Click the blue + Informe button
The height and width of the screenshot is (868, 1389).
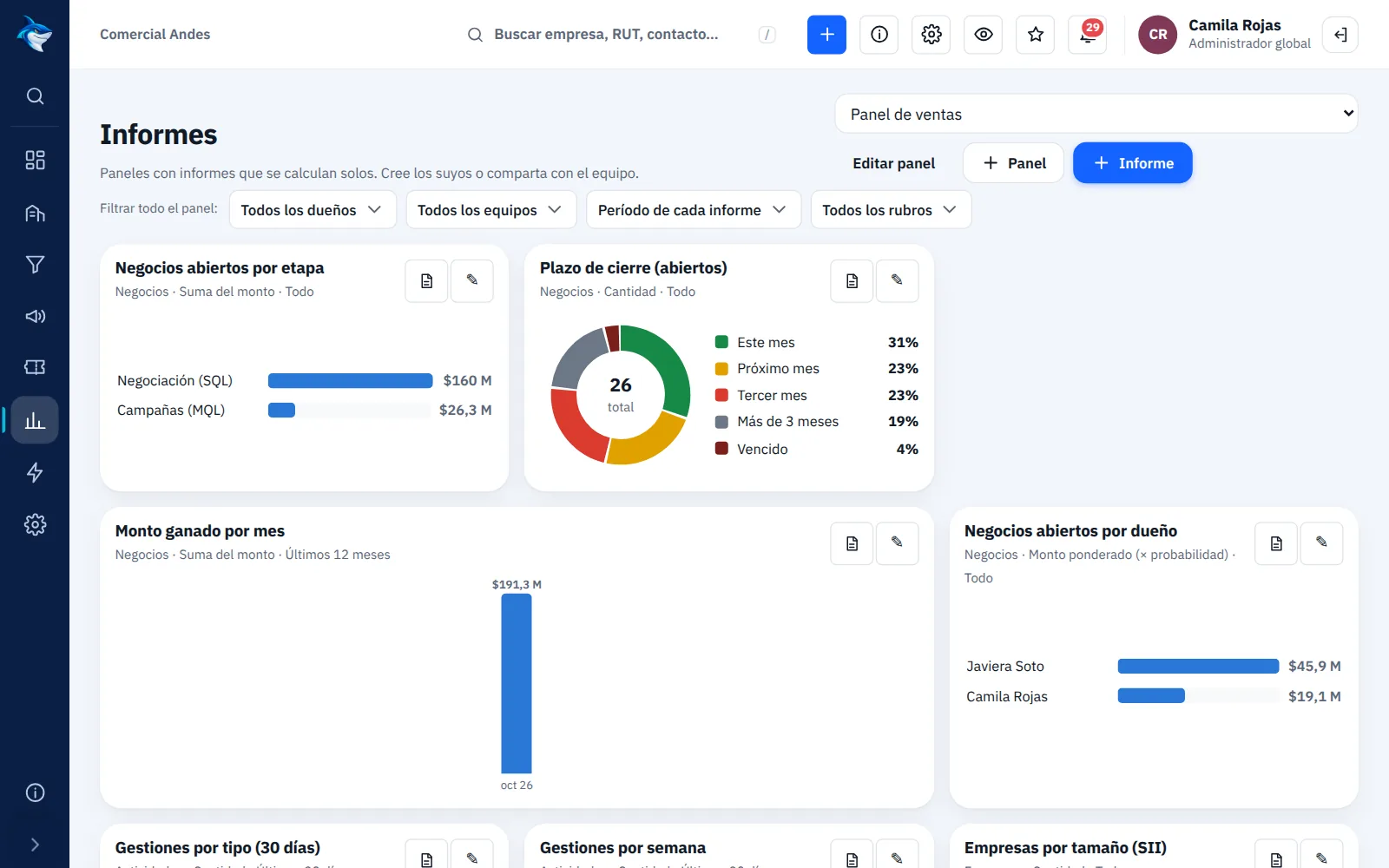coord(1133,163)
